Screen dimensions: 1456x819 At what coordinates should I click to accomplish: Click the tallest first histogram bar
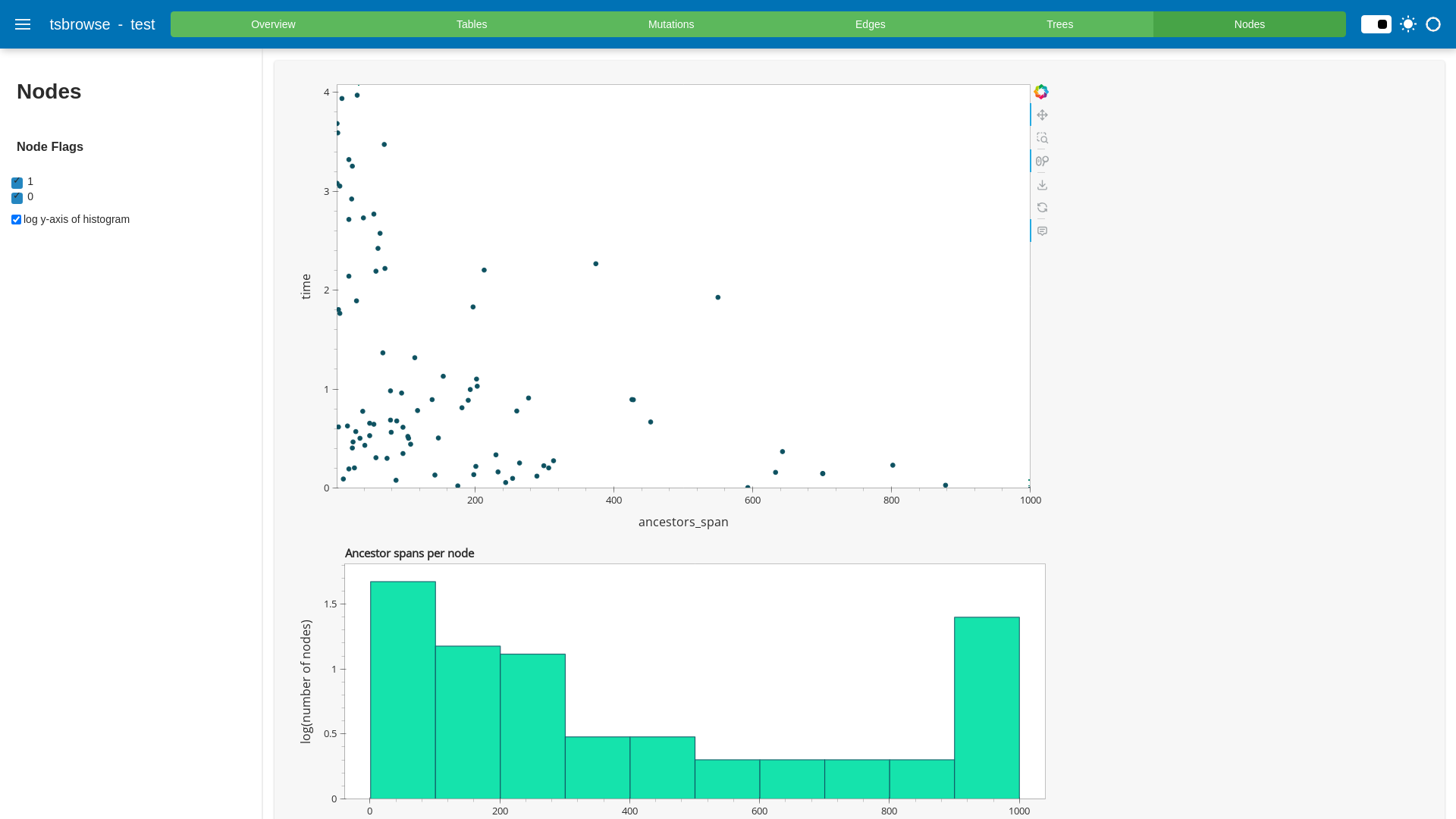pos(403,690)
